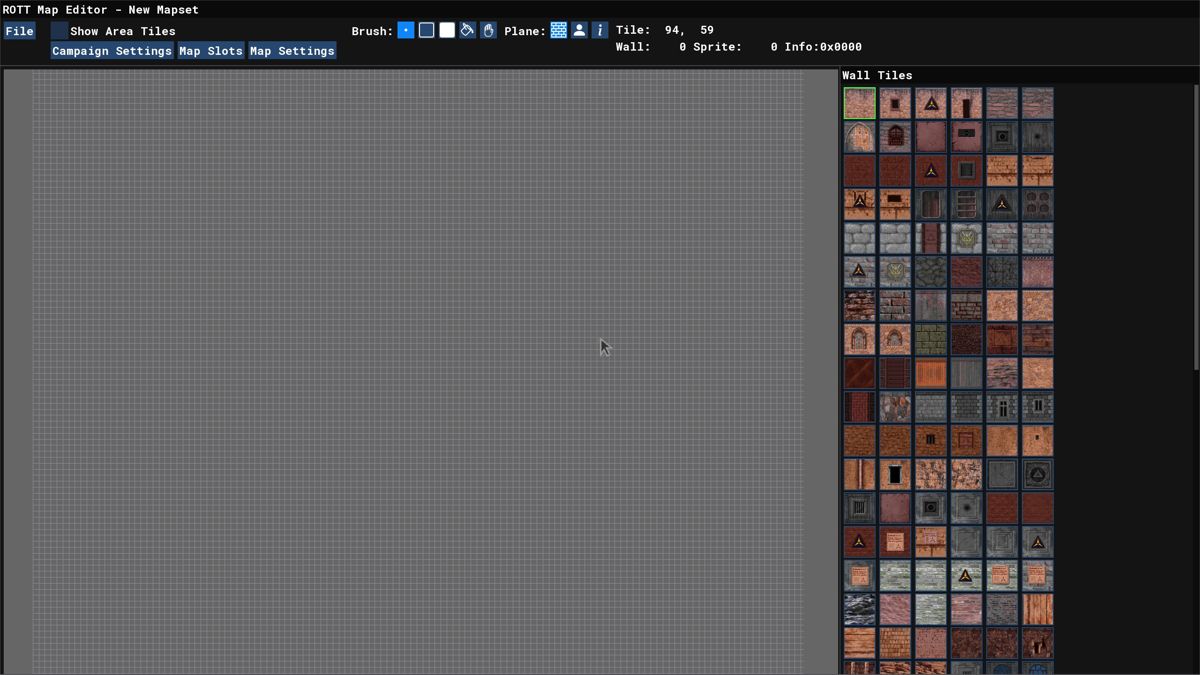Open Map Settings

coord(292,50)
